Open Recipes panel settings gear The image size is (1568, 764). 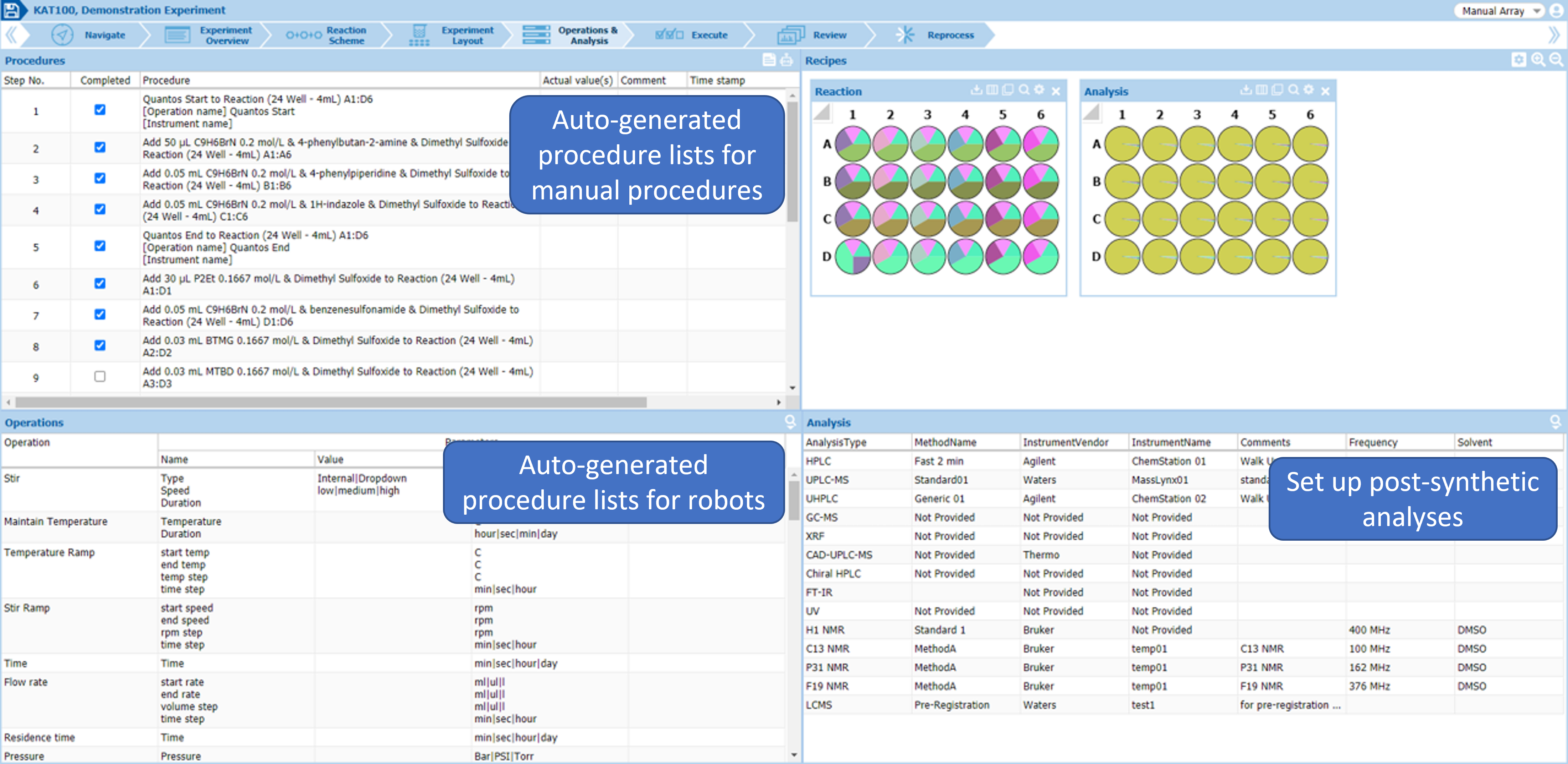click(1519, 59)
